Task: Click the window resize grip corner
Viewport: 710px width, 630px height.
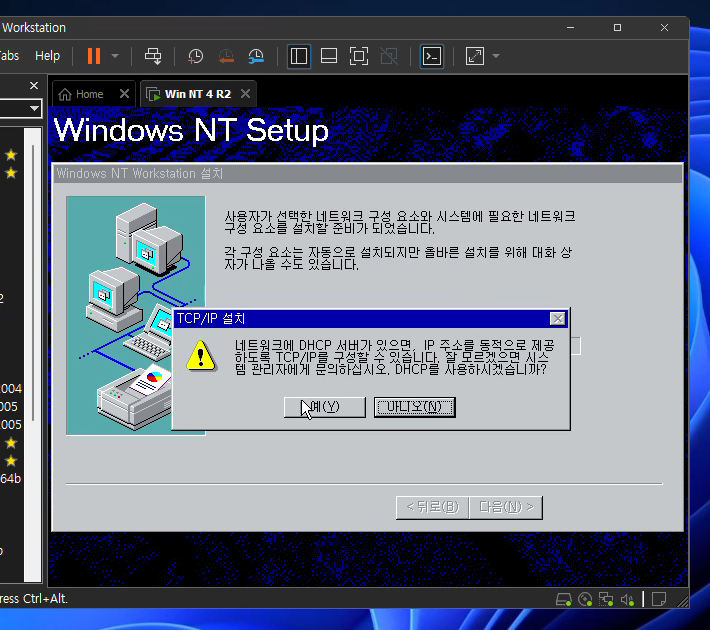Action: coord(682,601)
